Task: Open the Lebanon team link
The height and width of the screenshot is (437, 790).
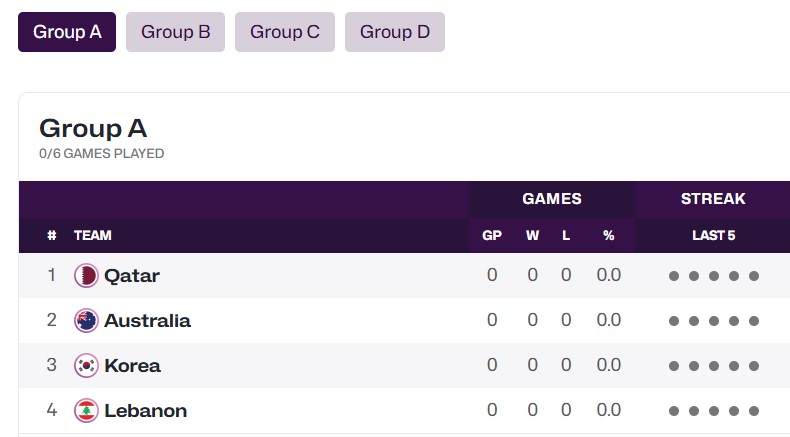Action: pos(146,411)
